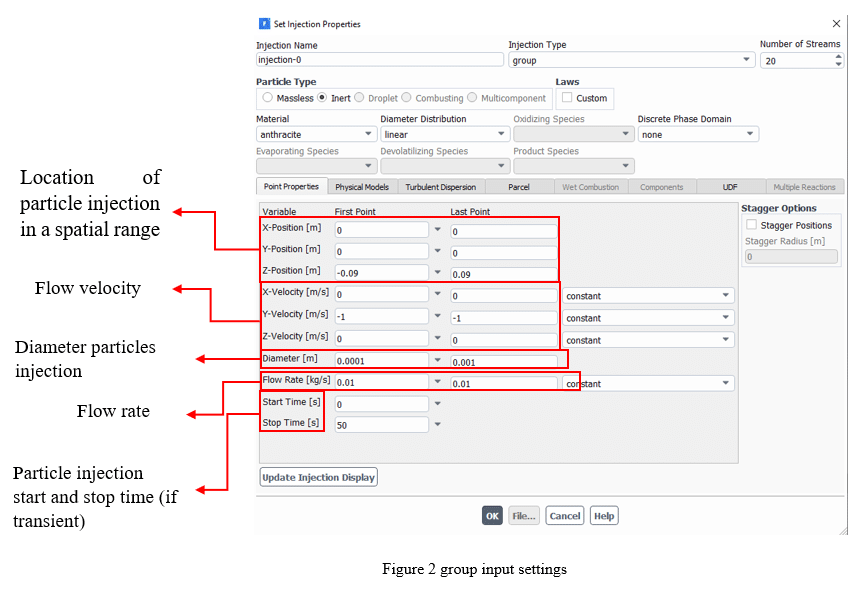Open the Help button
The image size is (862, 601).
click(603, 516)
